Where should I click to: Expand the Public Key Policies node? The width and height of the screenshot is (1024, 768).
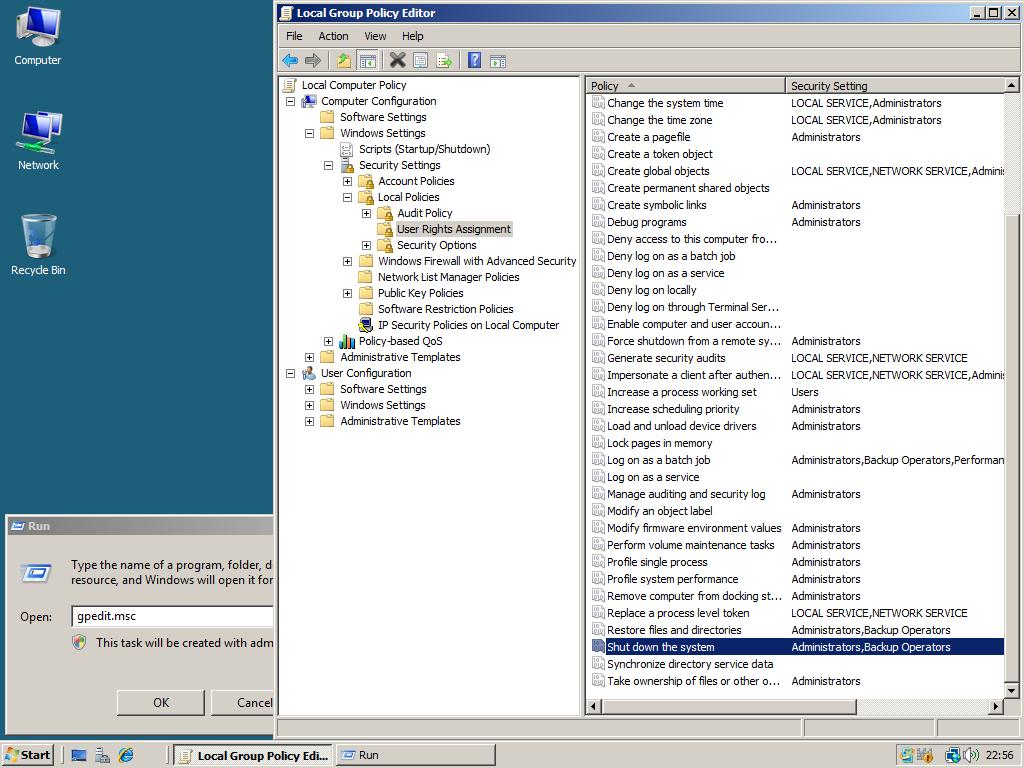pos(347,293)
